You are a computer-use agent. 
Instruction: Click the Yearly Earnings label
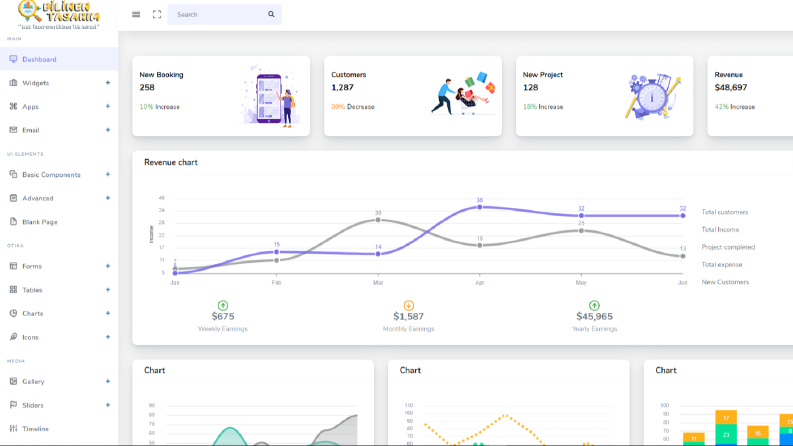[x=594, y=329]
